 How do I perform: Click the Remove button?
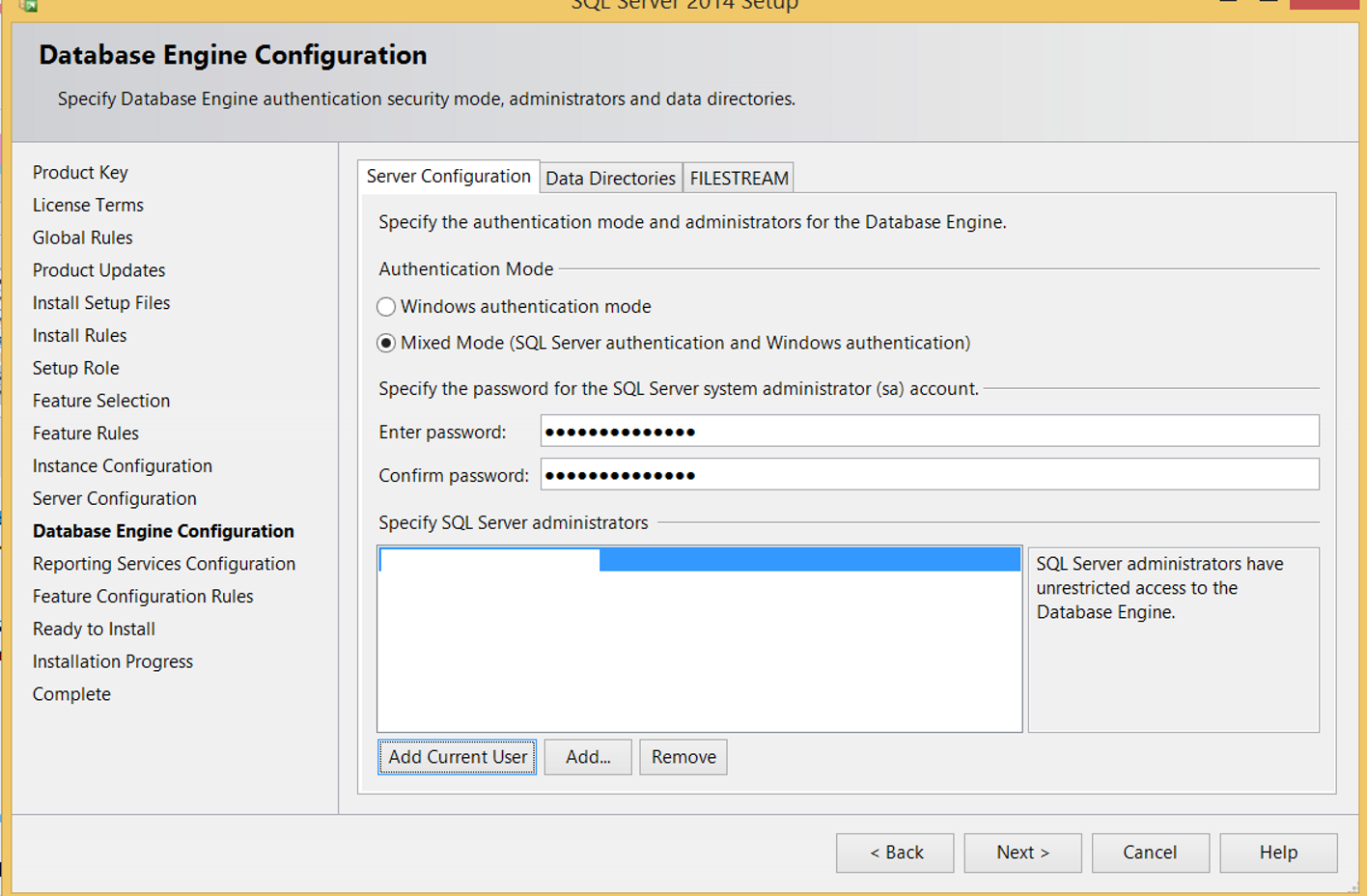click(x=683, y=758)
